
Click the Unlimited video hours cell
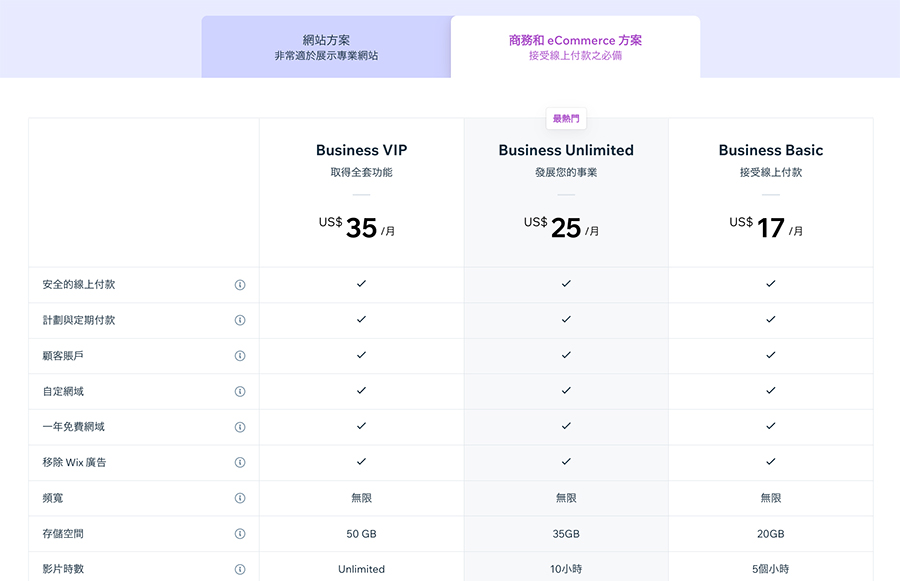click(361, 569)
